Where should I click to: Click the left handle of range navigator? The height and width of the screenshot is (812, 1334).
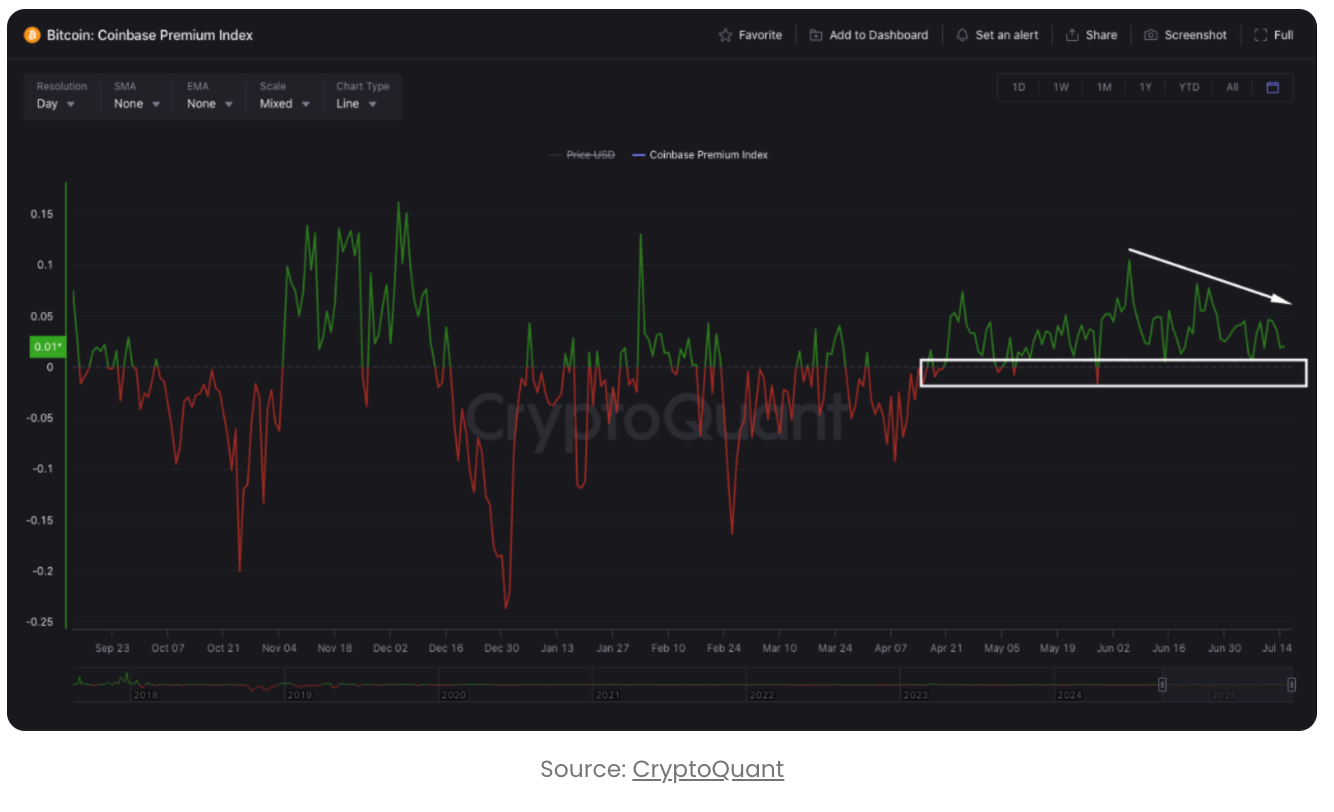point(1163,685)
